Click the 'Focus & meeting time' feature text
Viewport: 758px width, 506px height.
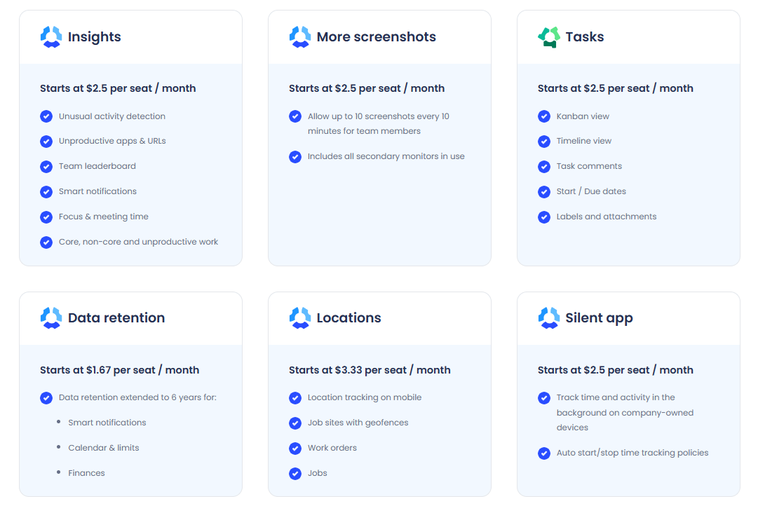point(103,217)
